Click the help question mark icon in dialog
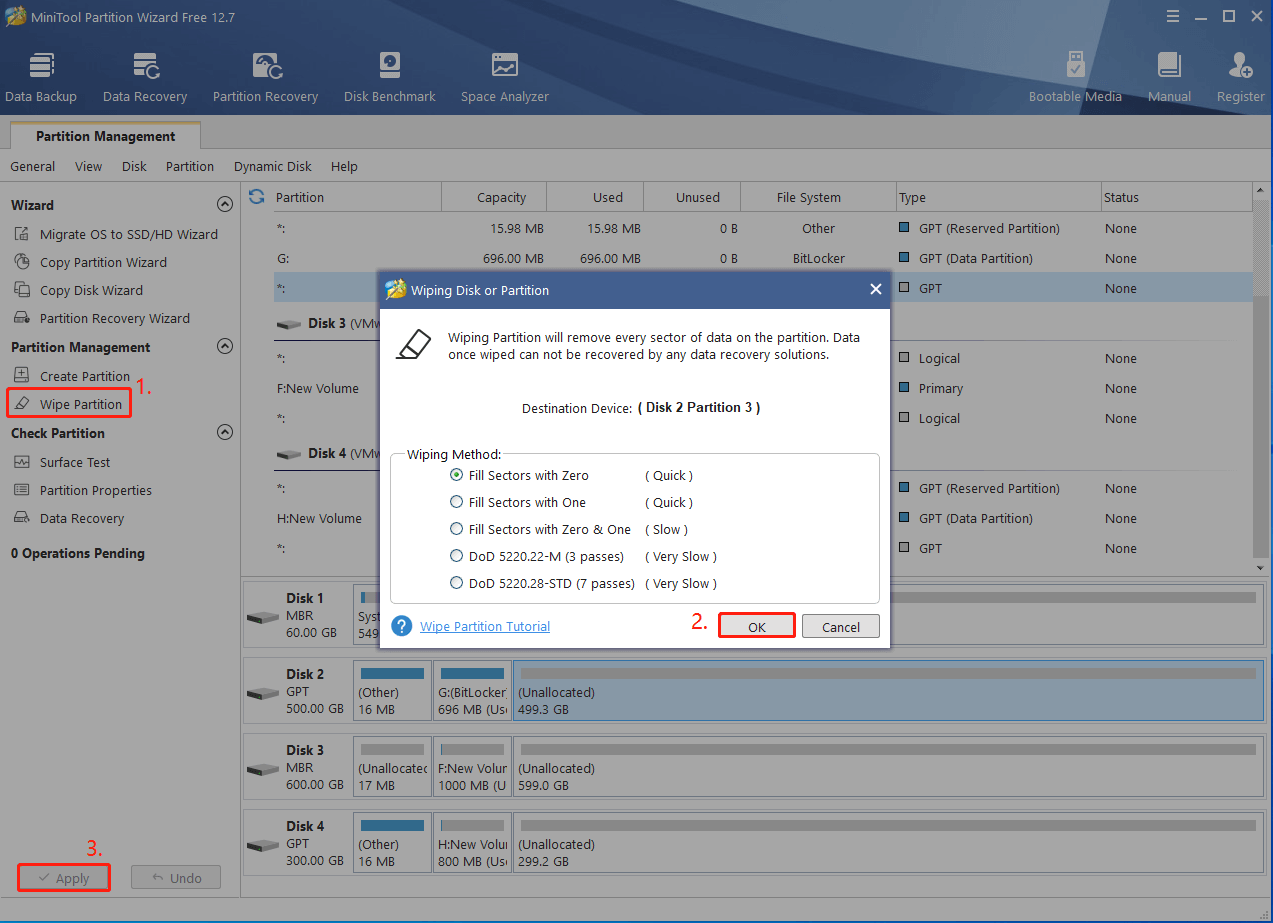Image resolution: width=1273 pixels, height=923 pixels. click(x=402, y=626)
